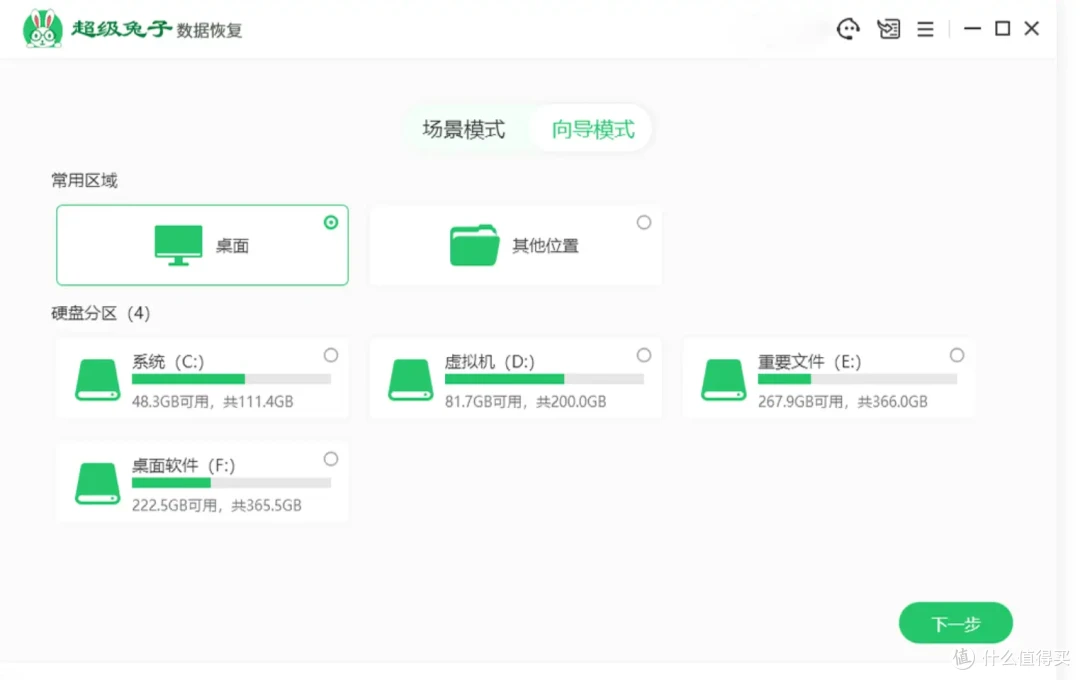Viewport: 1080px width, 680px height.
Task: Click the drive icon for 桌面软件 (F:)
Action: click(97, 484)
